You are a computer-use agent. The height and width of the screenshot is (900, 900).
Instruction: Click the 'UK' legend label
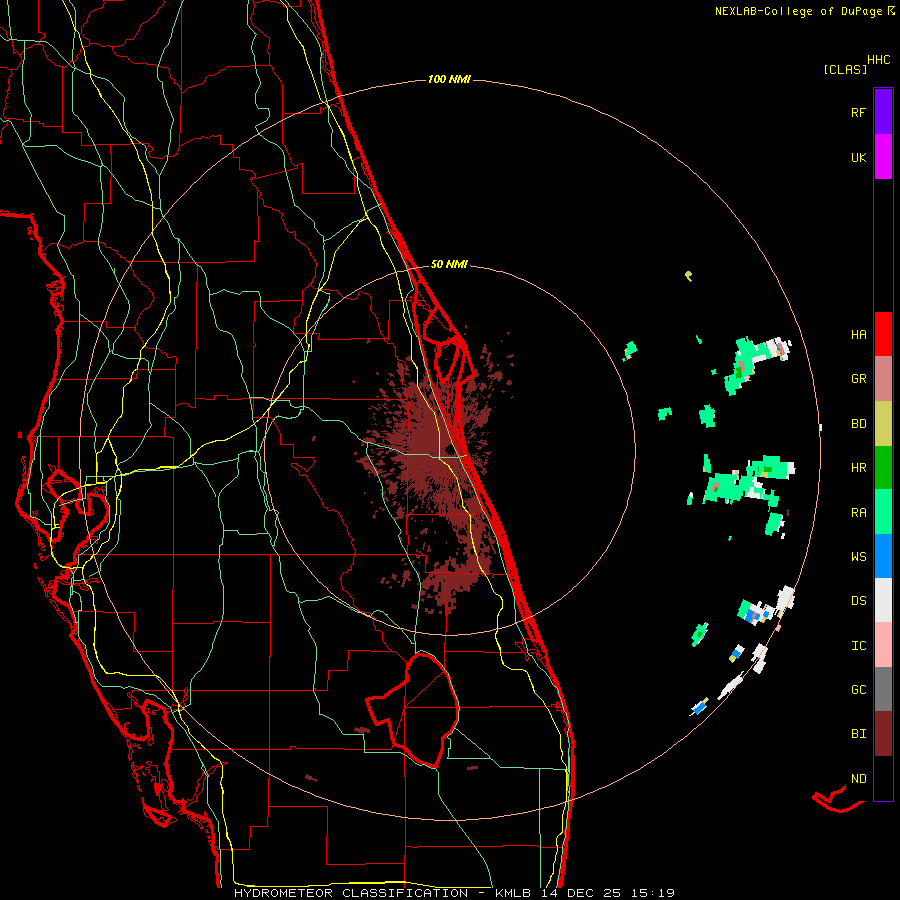click(858, 157)
